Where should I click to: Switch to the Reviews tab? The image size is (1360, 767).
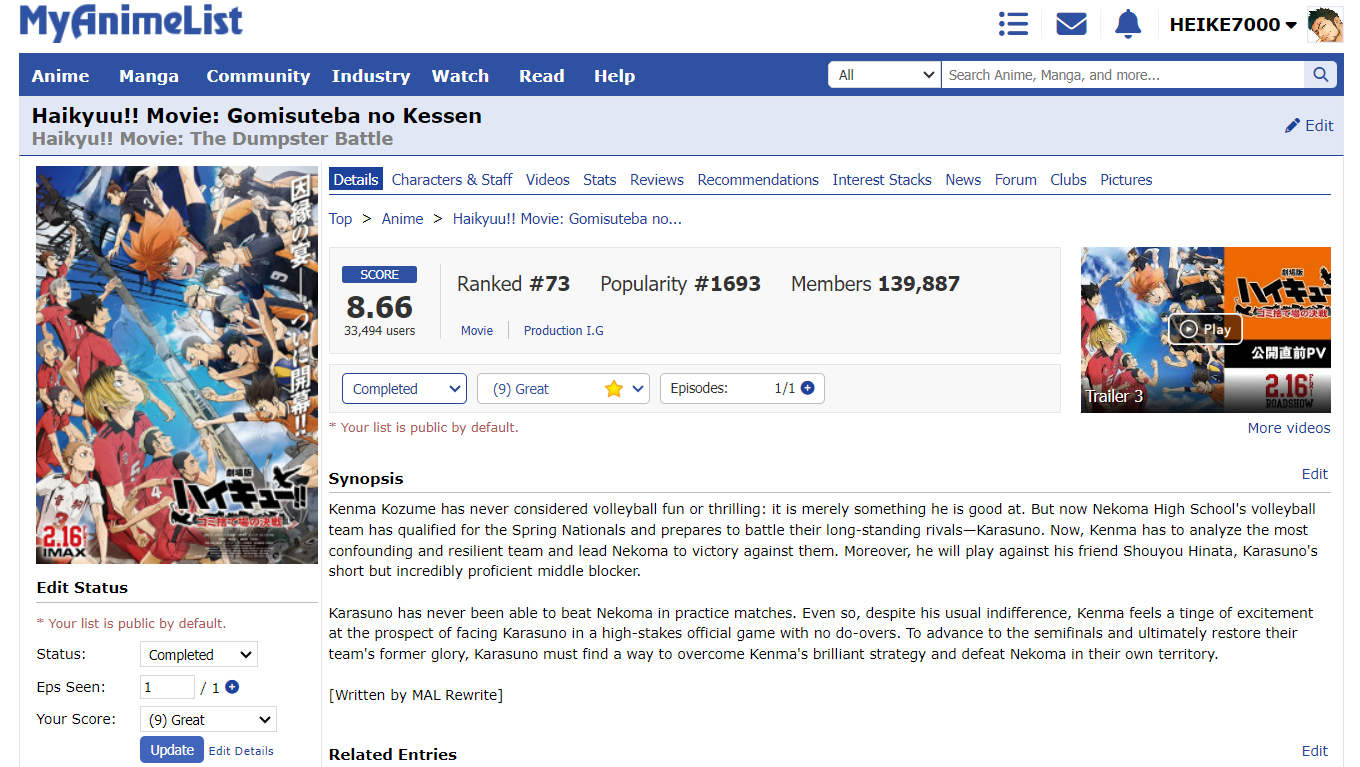click(x=657, y=180)
